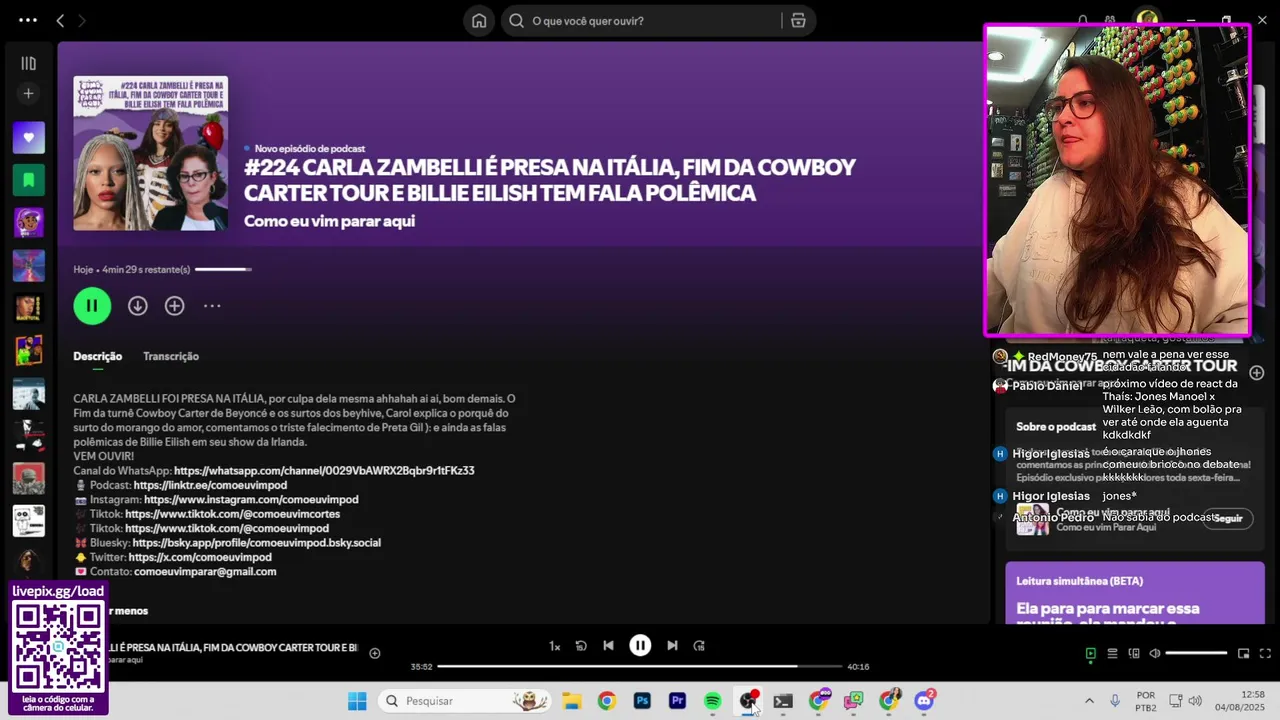Viewport: 1280px width, 720px height.
Task: Click the episode cover art
Action: (150, 153)
